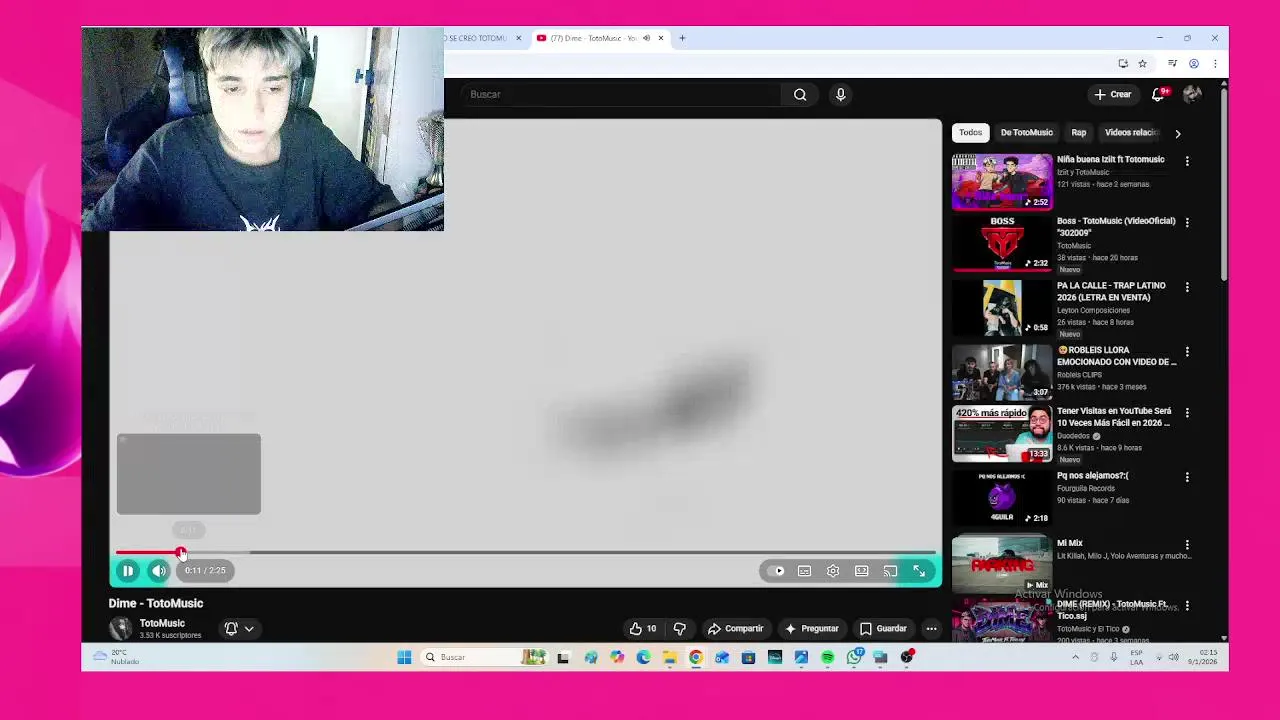
Task: Click the Preguntar button
Action: pos(811,629)
